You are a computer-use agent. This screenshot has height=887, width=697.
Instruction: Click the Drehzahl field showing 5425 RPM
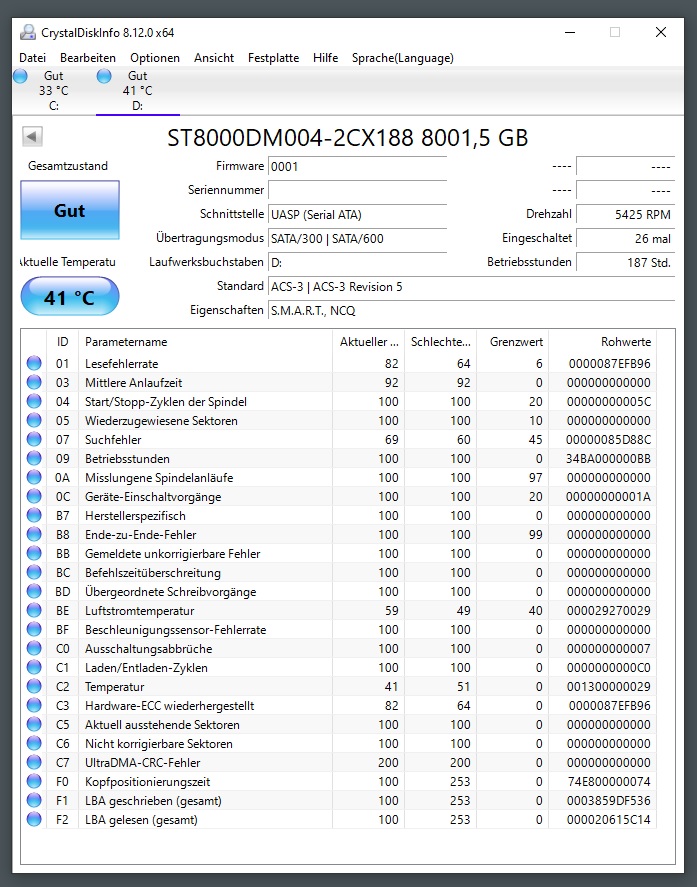pyautogui.click(x=625, y=214)
